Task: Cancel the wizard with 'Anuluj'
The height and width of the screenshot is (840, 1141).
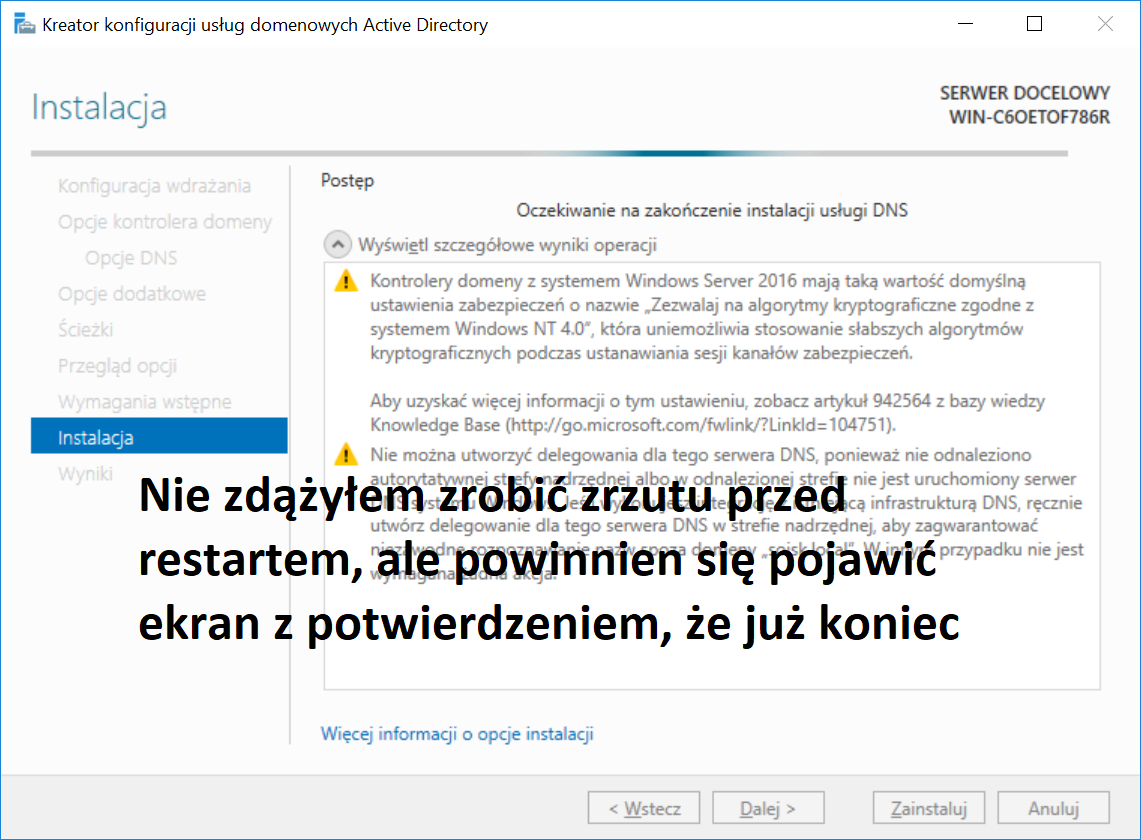Action: pos(1054,808)
